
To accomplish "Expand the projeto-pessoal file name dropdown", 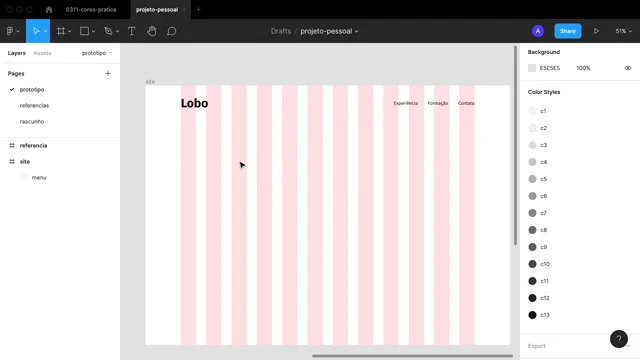I will coord(329,31).
